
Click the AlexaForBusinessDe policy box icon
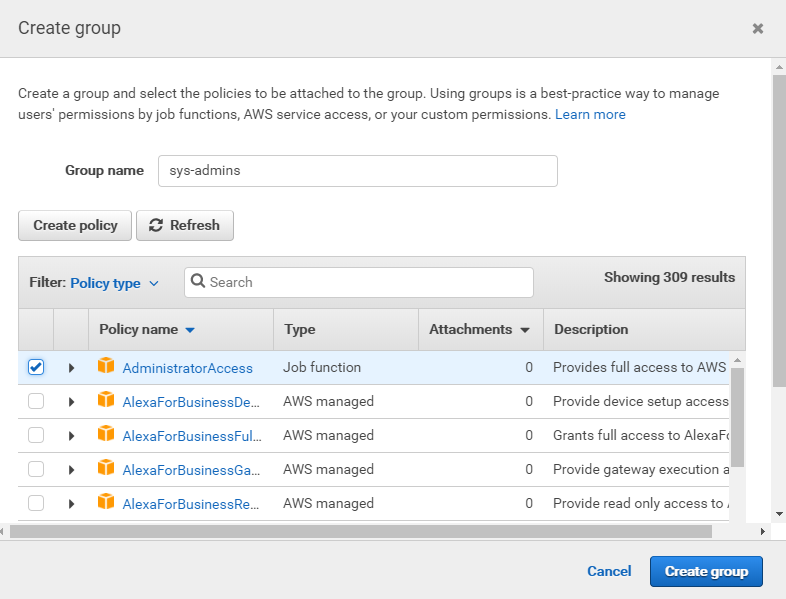pos(106,401)
